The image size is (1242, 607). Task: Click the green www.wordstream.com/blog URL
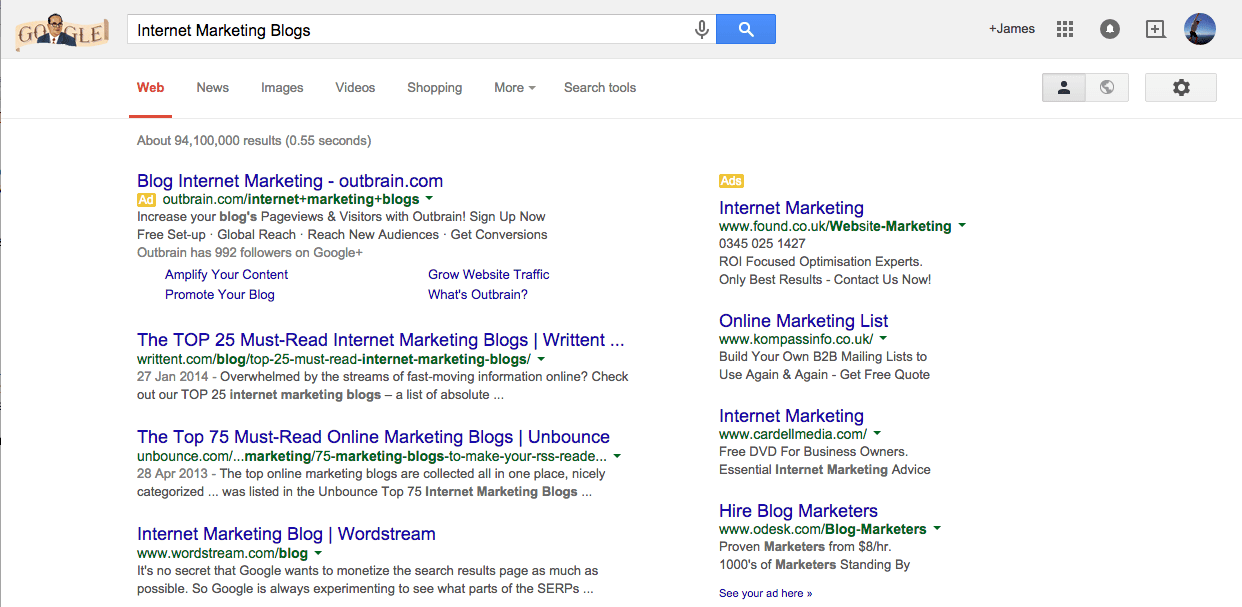click(222, 553)
